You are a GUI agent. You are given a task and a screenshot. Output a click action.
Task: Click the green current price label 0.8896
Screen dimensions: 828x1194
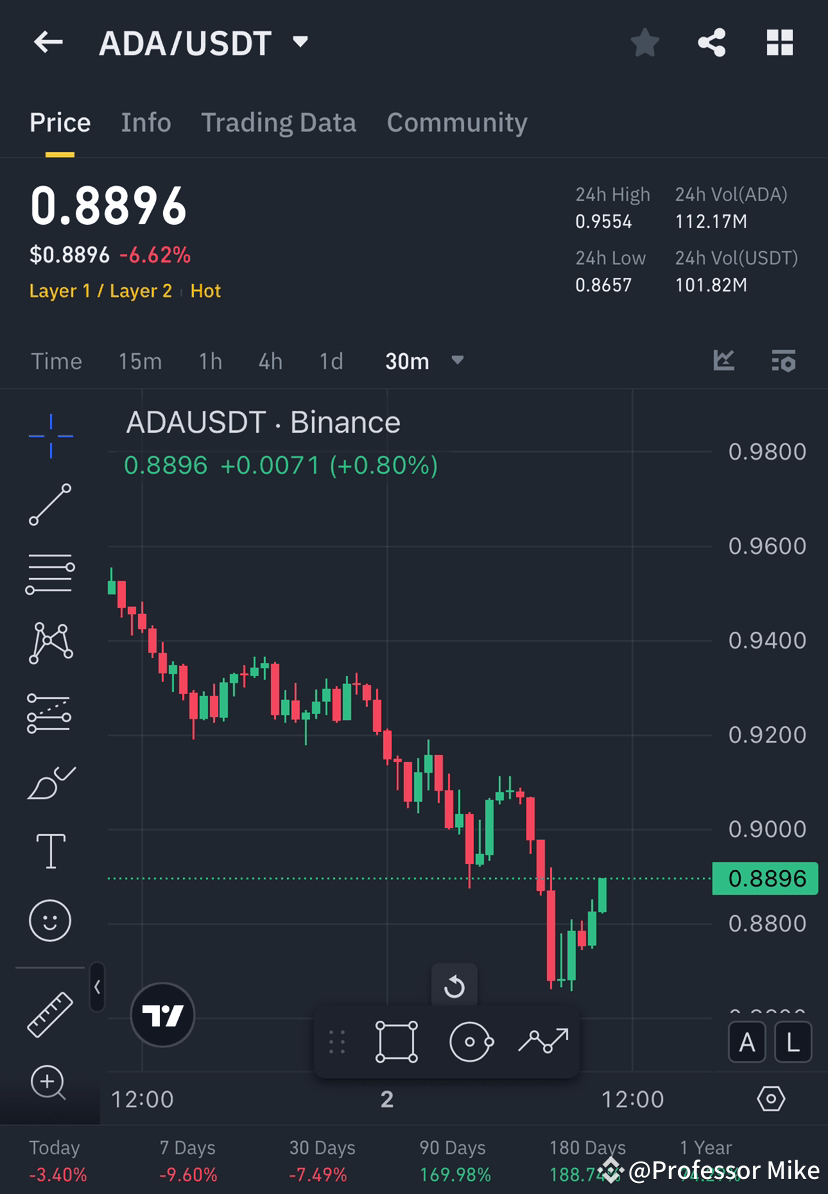[x=765, y=878]
